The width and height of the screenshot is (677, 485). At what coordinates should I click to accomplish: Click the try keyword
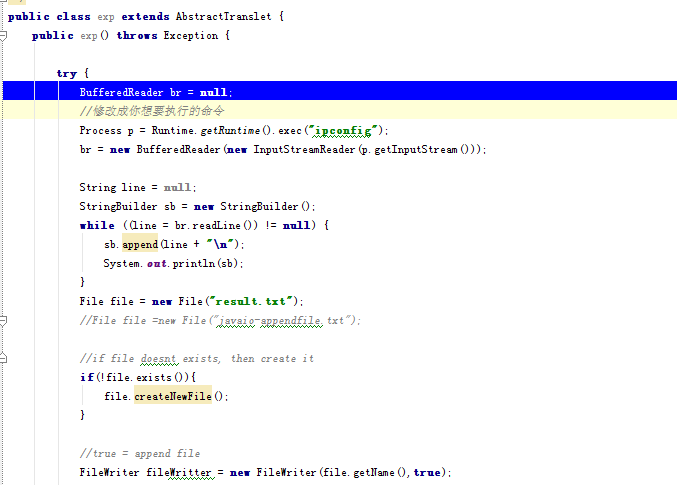pos(66,74)
